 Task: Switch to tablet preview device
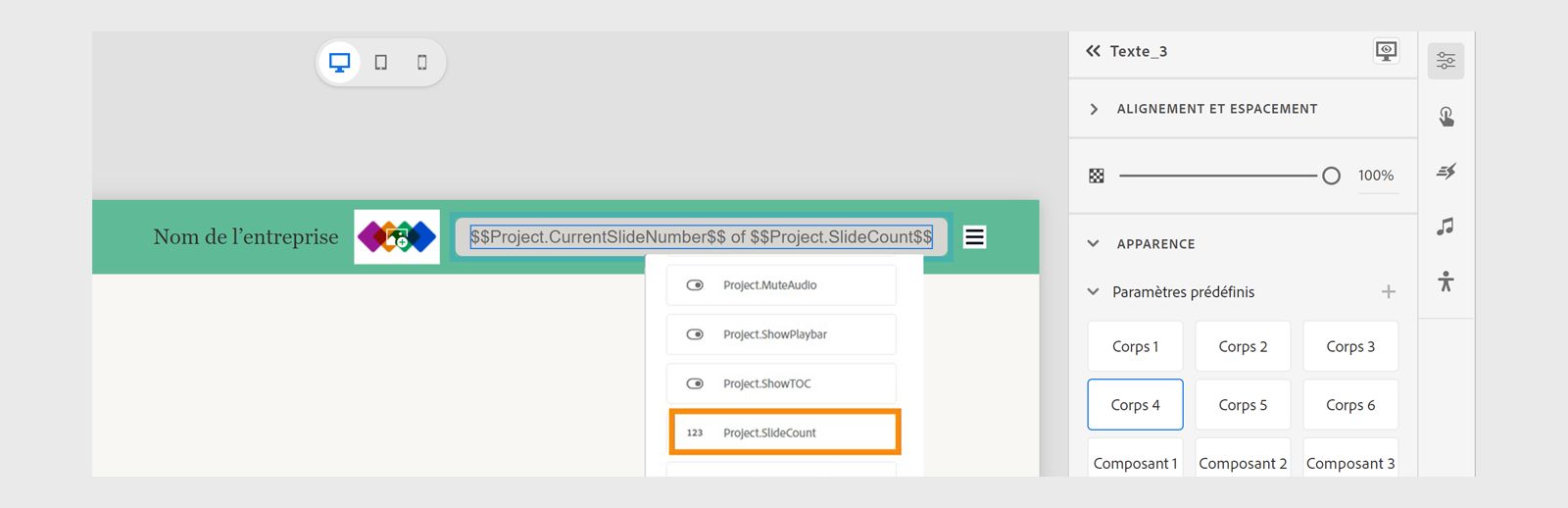(381, 63)
